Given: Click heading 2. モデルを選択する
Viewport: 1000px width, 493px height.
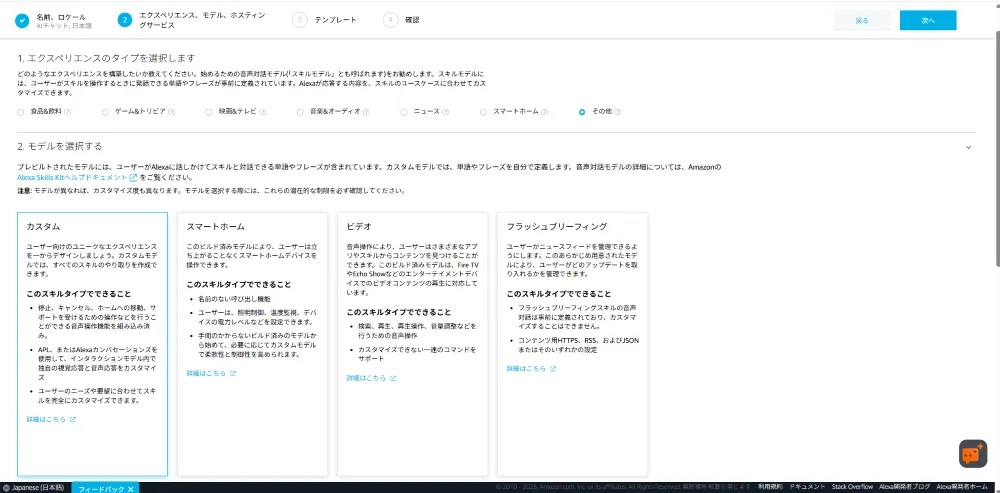Looking at the screenshot, I should coord(59,147).
